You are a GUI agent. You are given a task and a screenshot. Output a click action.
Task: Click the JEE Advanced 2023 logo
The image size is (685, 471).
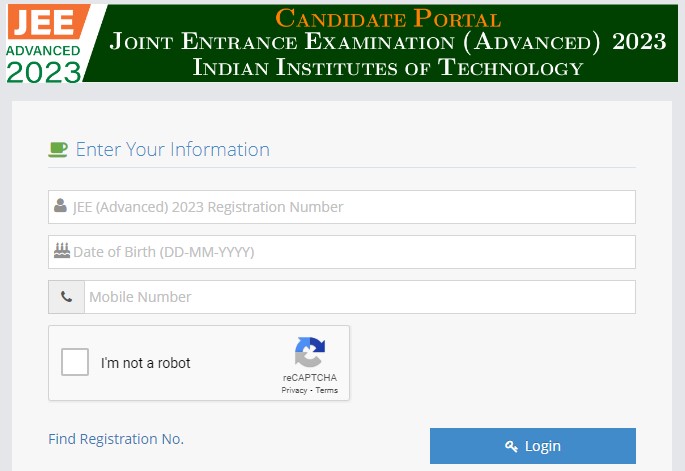46,43
